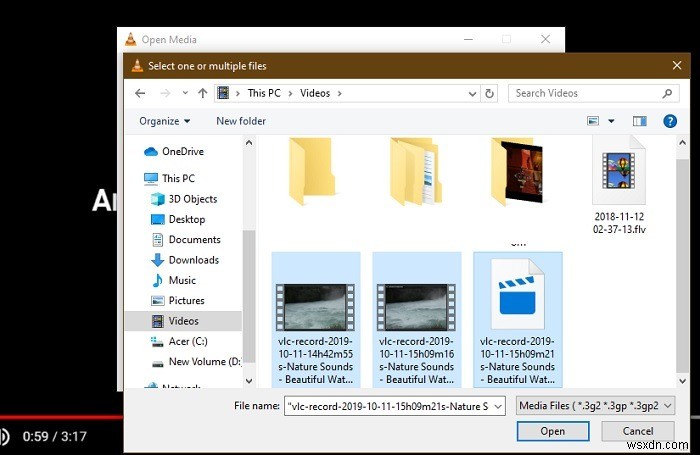Open the blue Help icon
Viewport: 700px width, 455px height.
pos(670,121)
